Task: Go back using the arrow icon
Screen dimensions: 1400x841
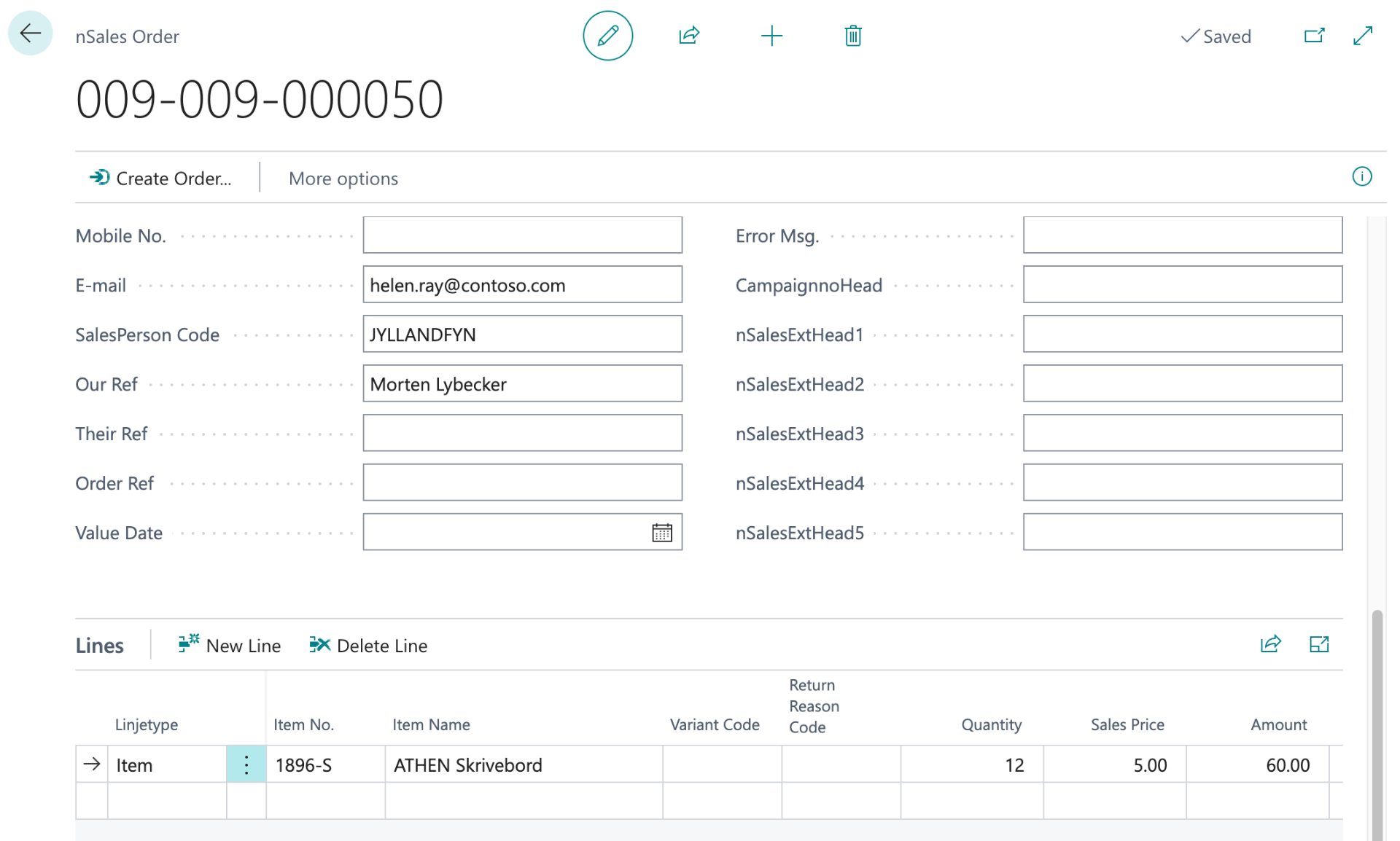Action: (x=31, y=34)
